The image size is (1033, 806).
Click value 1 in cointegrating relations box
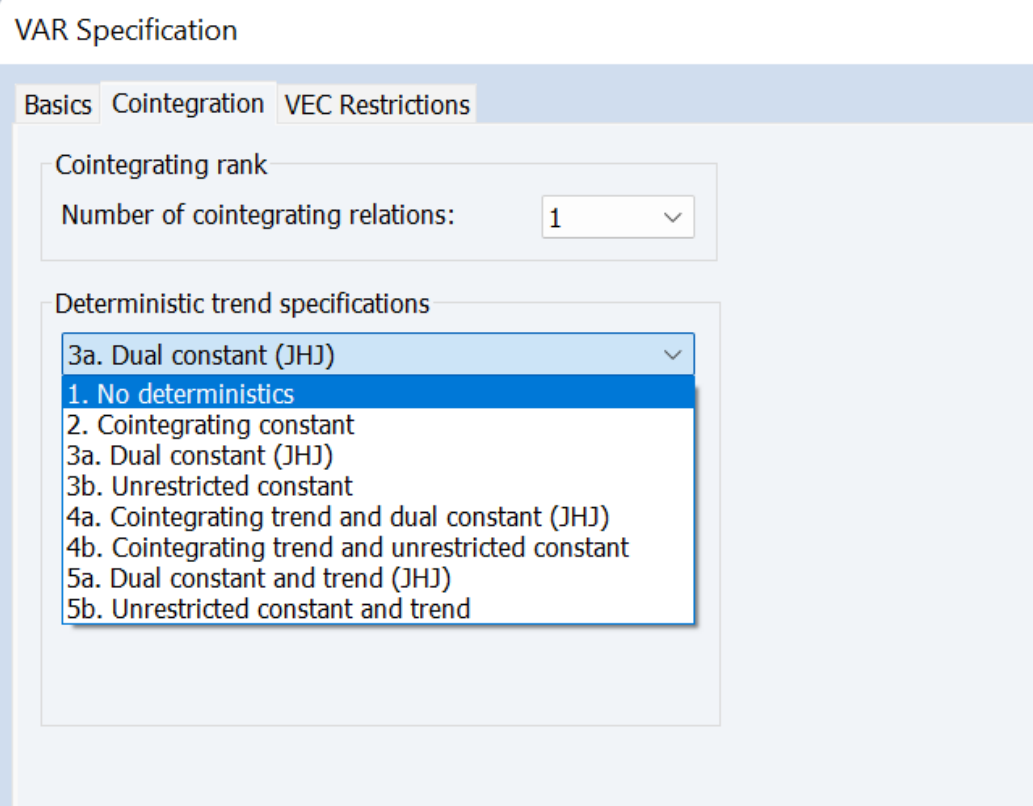point(555,218)
